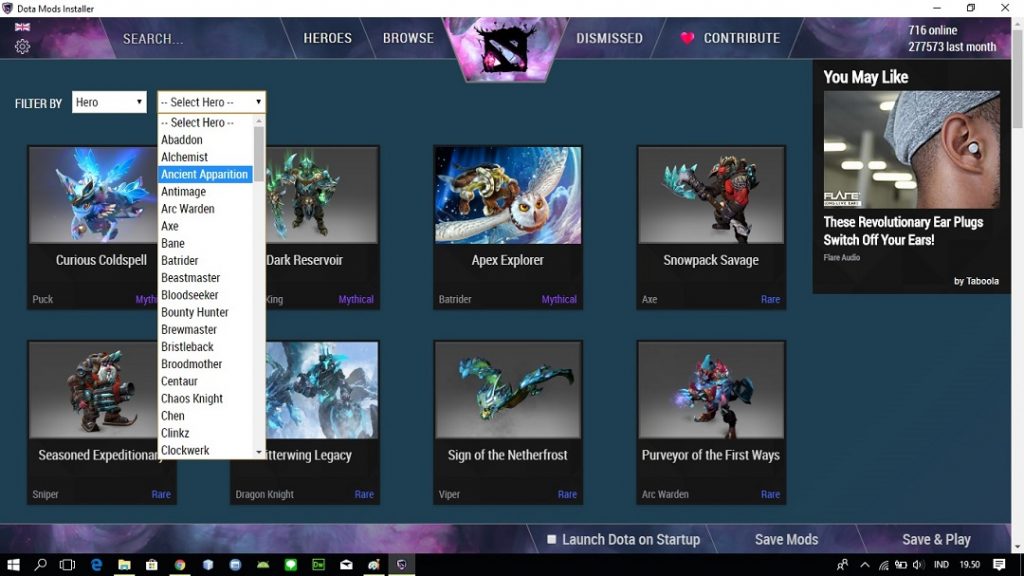Open Windows taskbar search
This screenshot has height=576, width=1024.
tap(40, 564)
